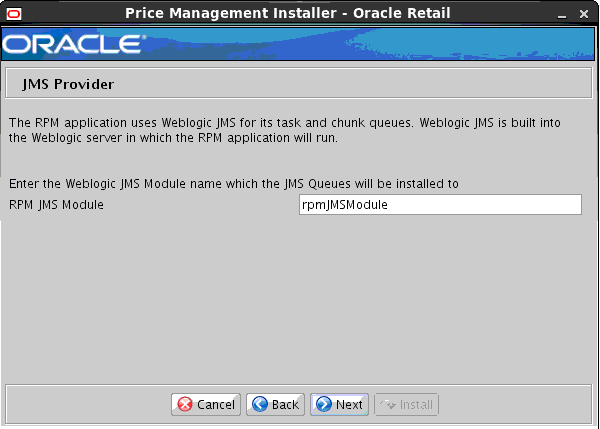Click the Oracle window menu icon

[14, 14]
